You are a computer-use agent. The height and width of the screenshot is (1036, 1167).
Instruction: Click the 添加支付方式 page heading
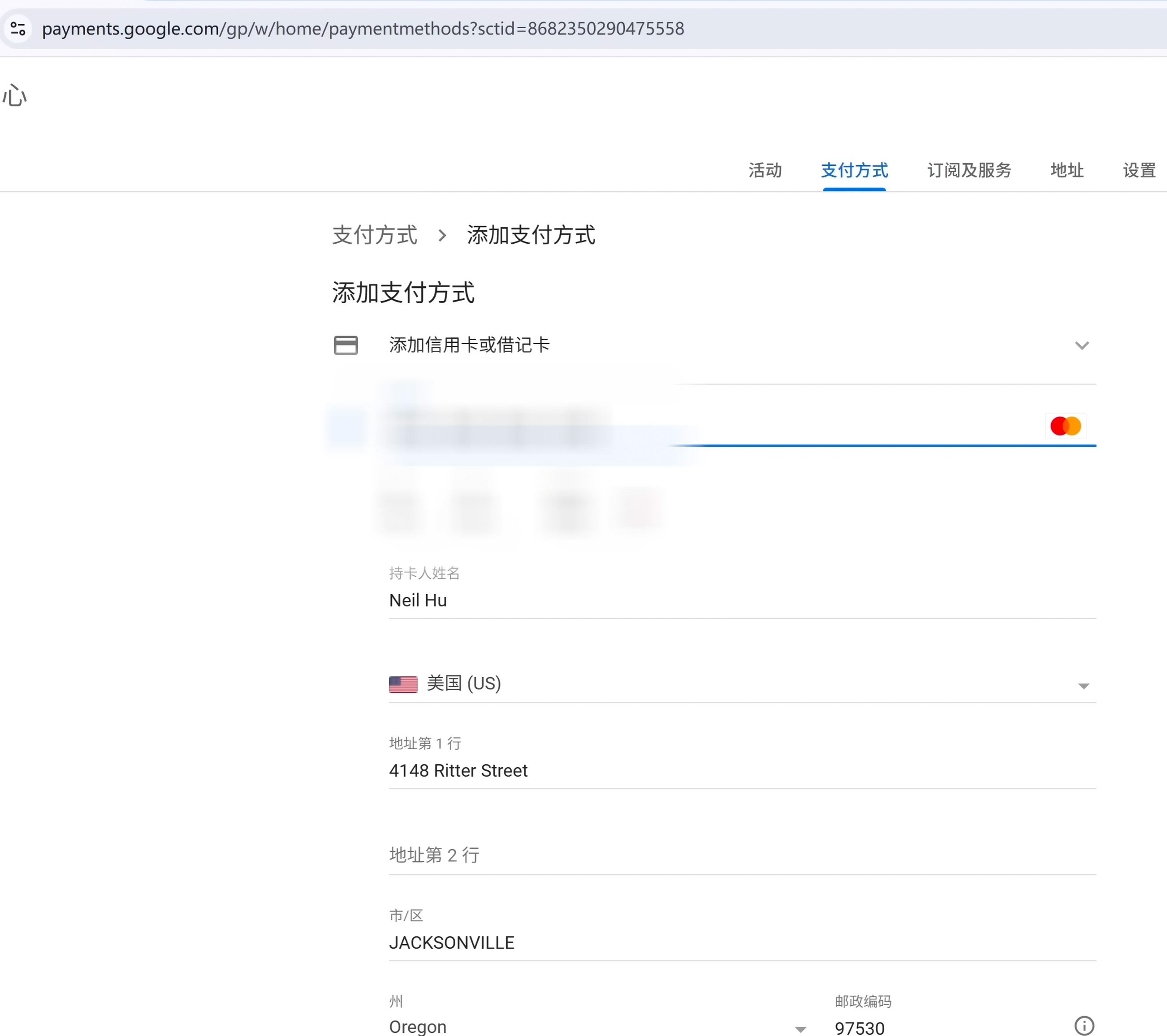(x=403, y=293)
